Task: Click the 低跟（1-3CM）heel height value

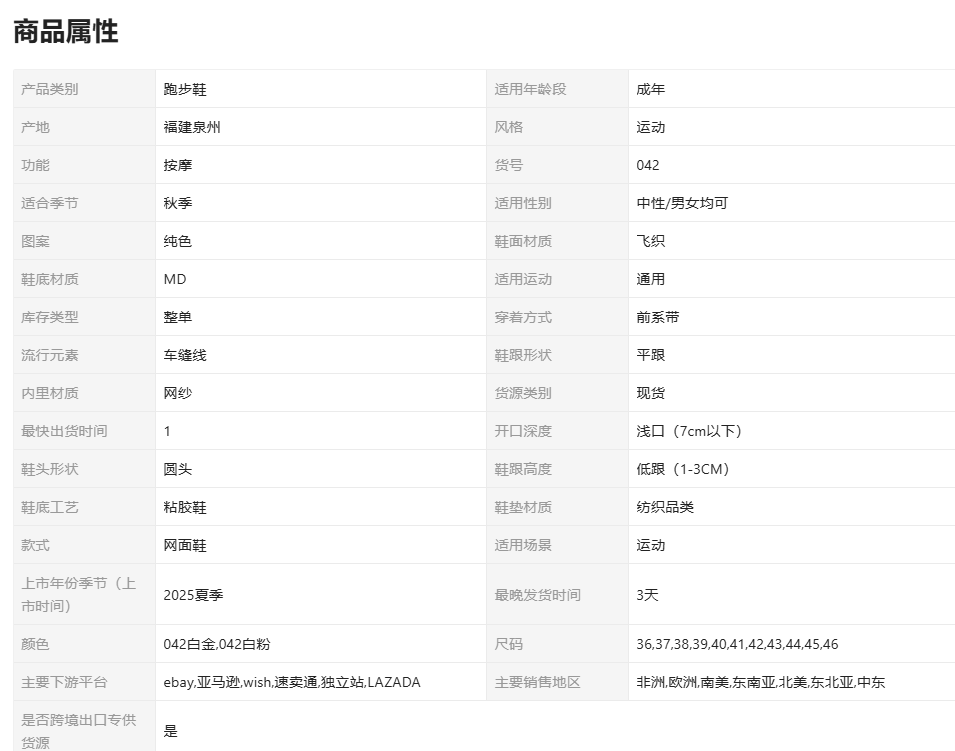Action: [683, 469]
